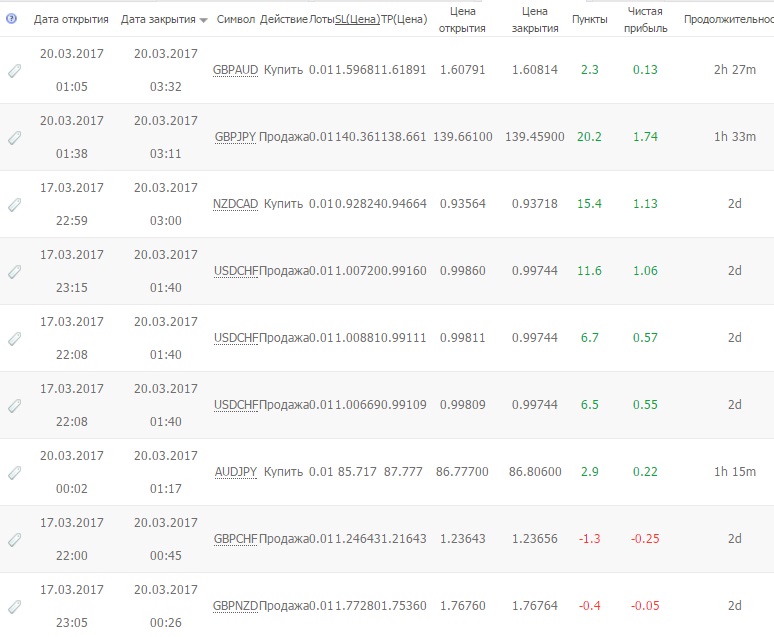
Task: Click the 20.2 points value in GBPJPY row
Action: click(589, 137)
